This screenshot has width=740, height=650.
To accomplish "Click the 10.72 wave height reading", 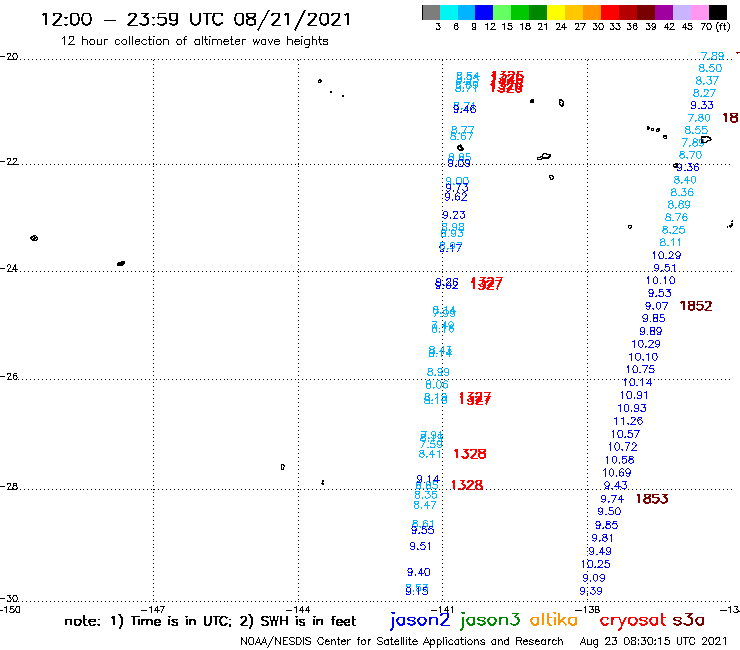I will [622, 447].
